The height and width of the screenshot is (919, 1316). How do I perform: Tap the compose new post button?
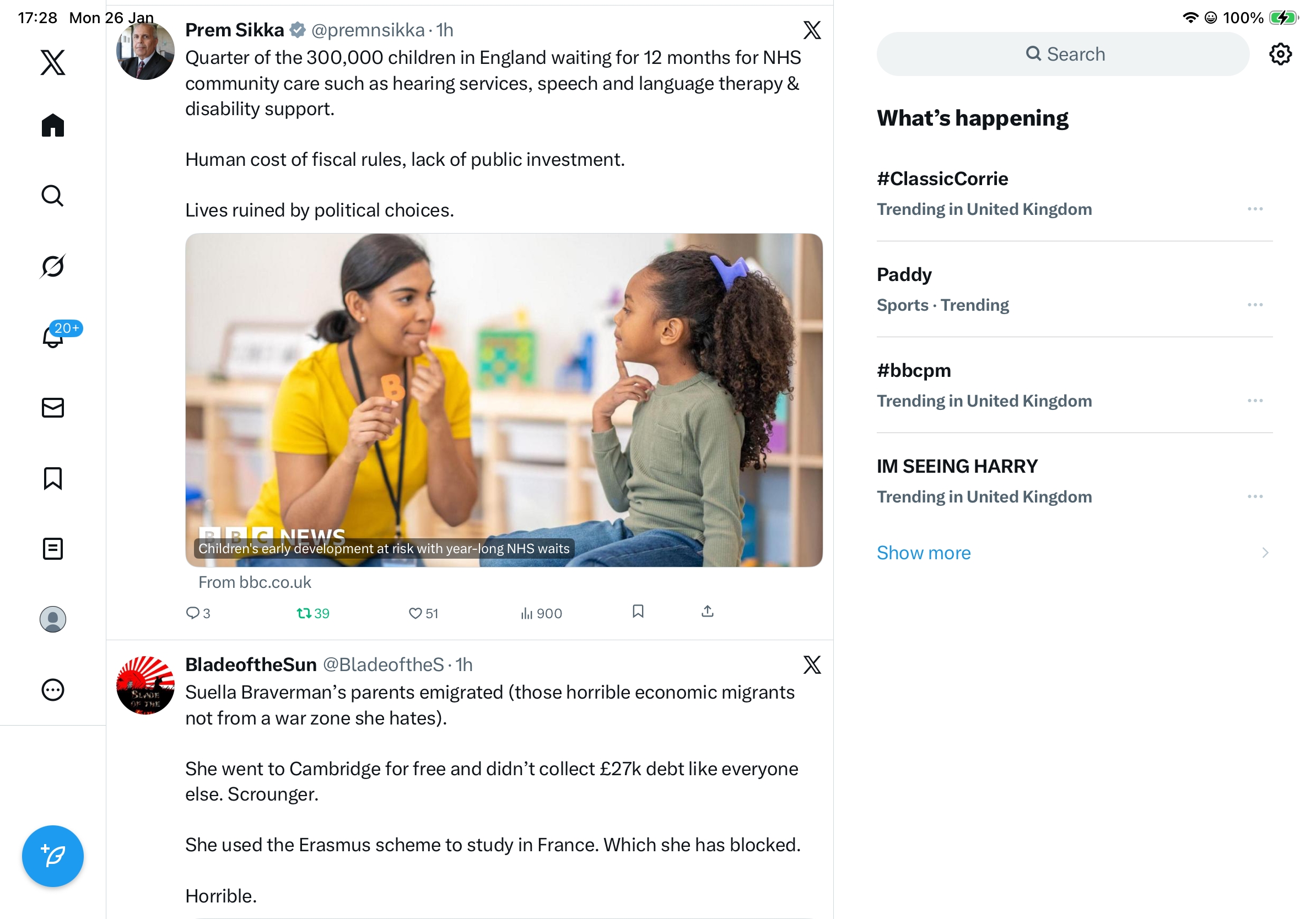point(53,856)
